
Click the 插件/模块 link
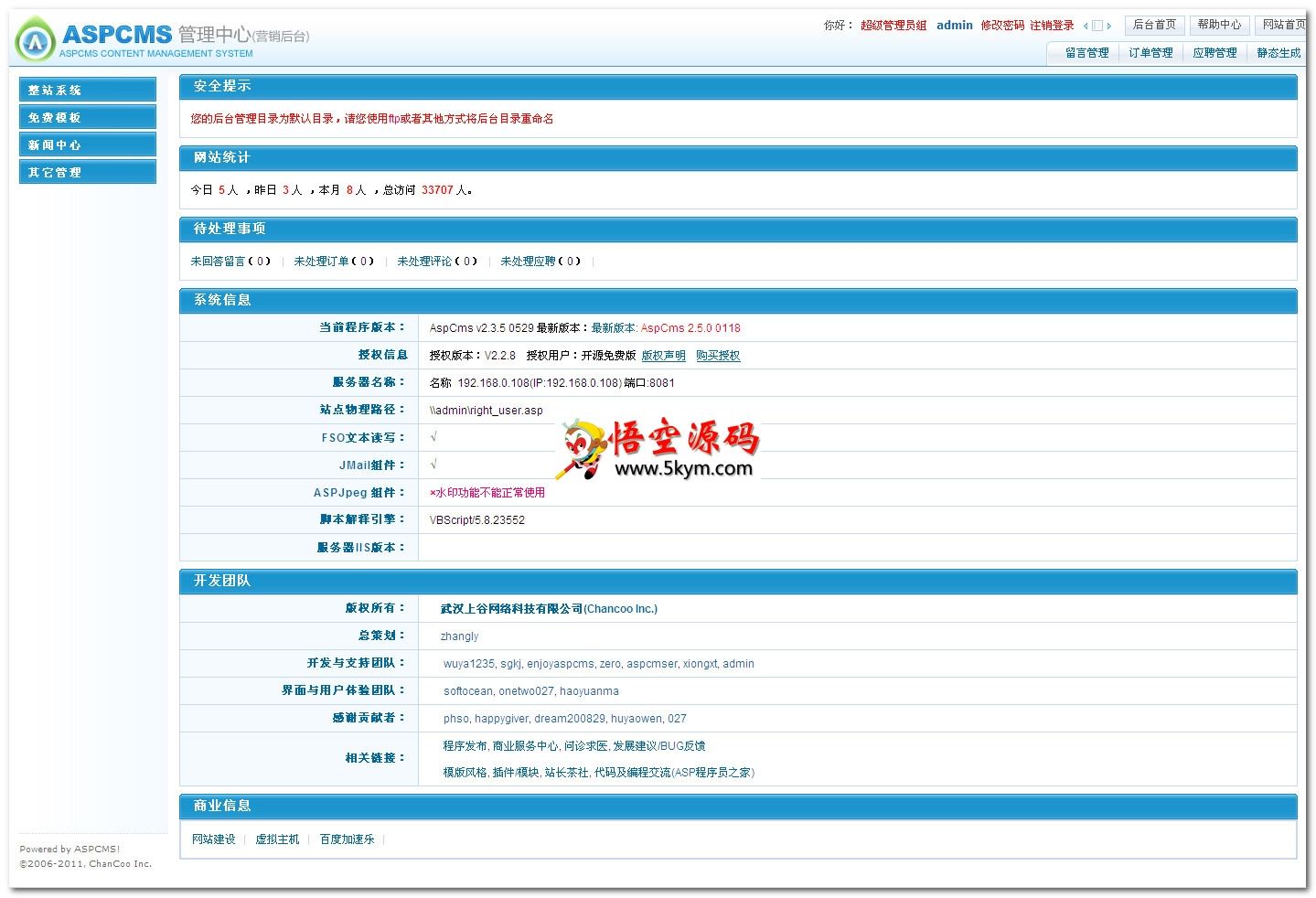516,773
